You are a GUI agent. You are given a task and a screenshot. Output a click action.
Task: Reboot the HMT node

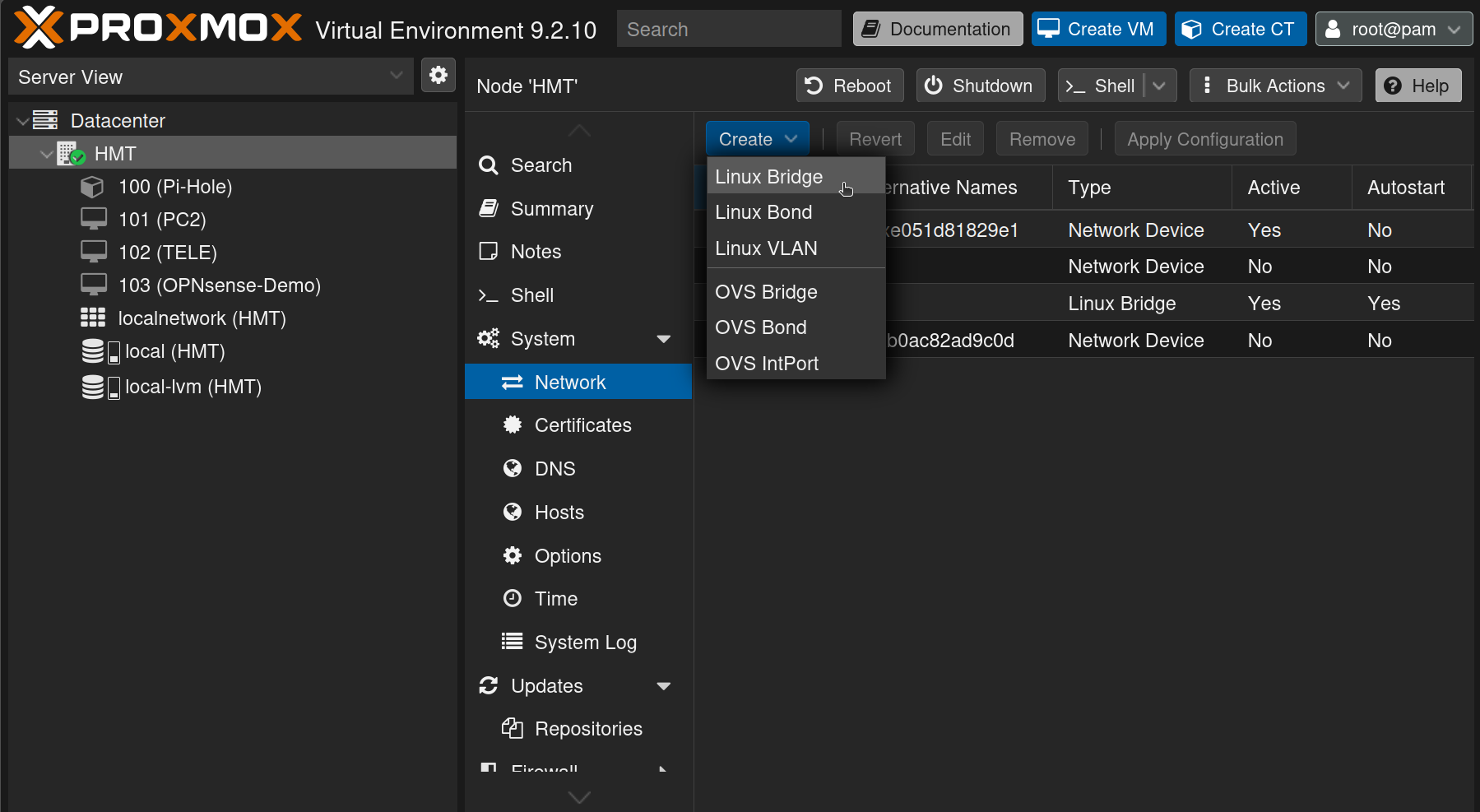click(x=850, y=86)
